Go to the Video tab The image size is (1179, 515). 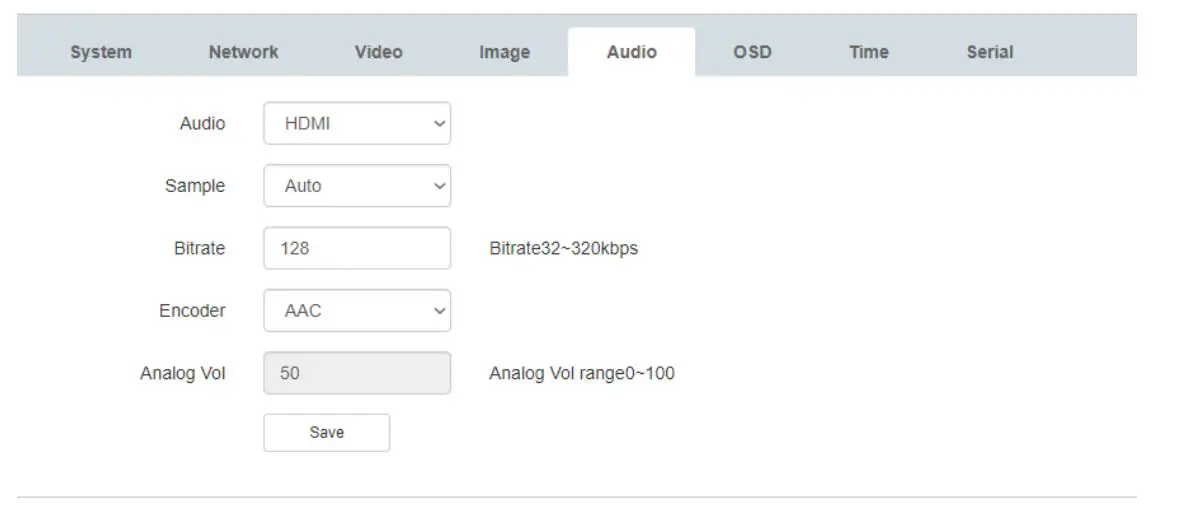click(378, 52)
